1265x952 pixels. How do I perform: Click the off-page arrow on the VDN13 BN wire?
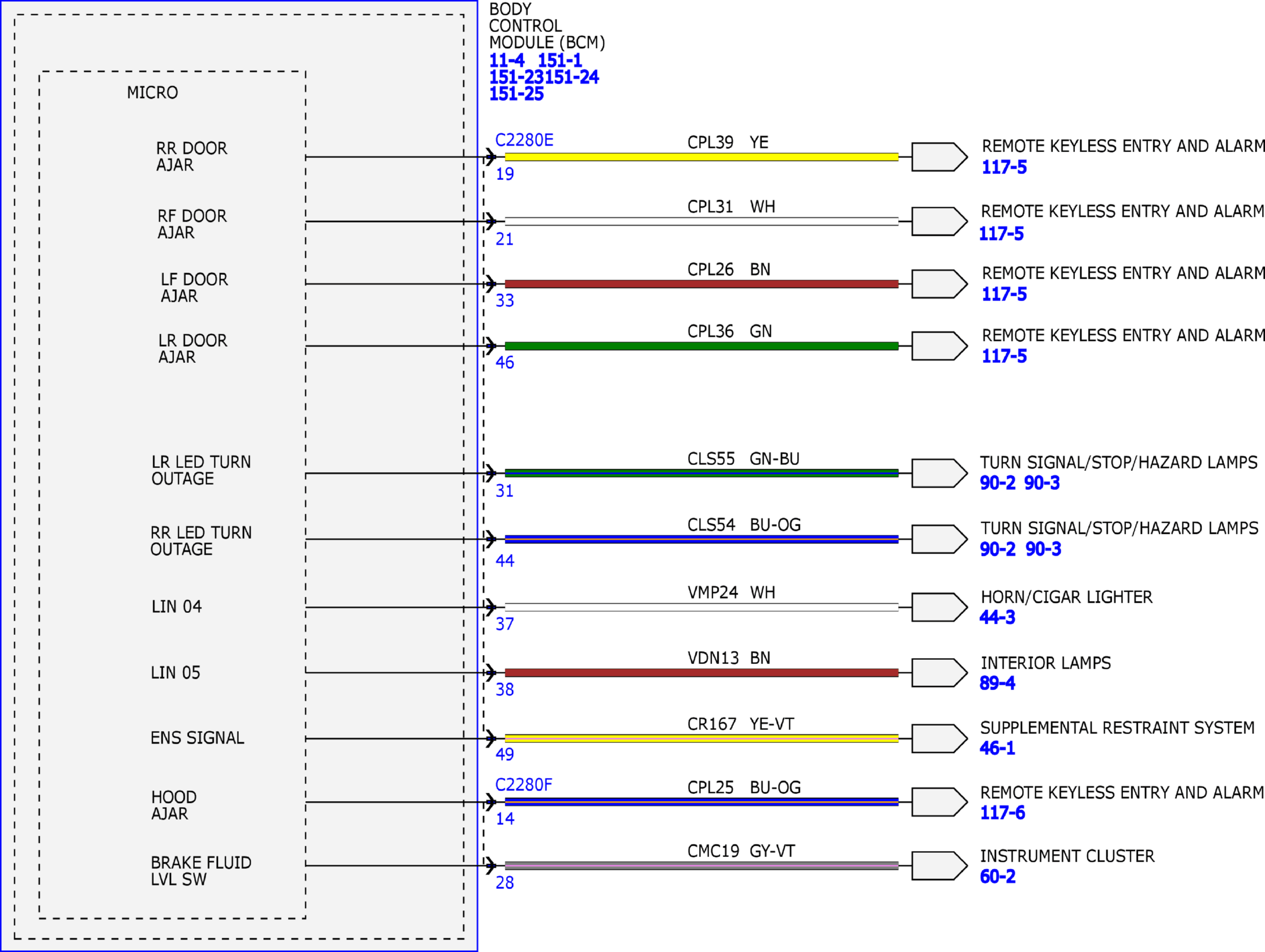[939, 673]
